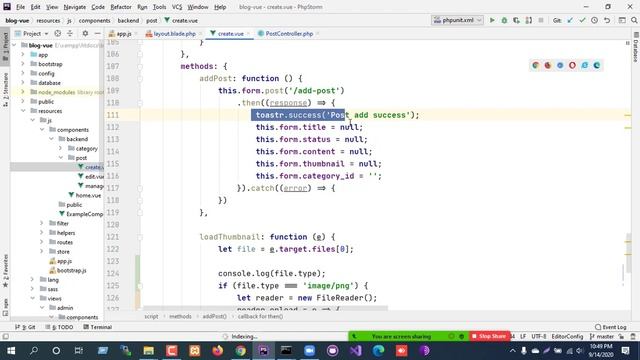Toggle fold marker at line 188

(x=140, y=78)
